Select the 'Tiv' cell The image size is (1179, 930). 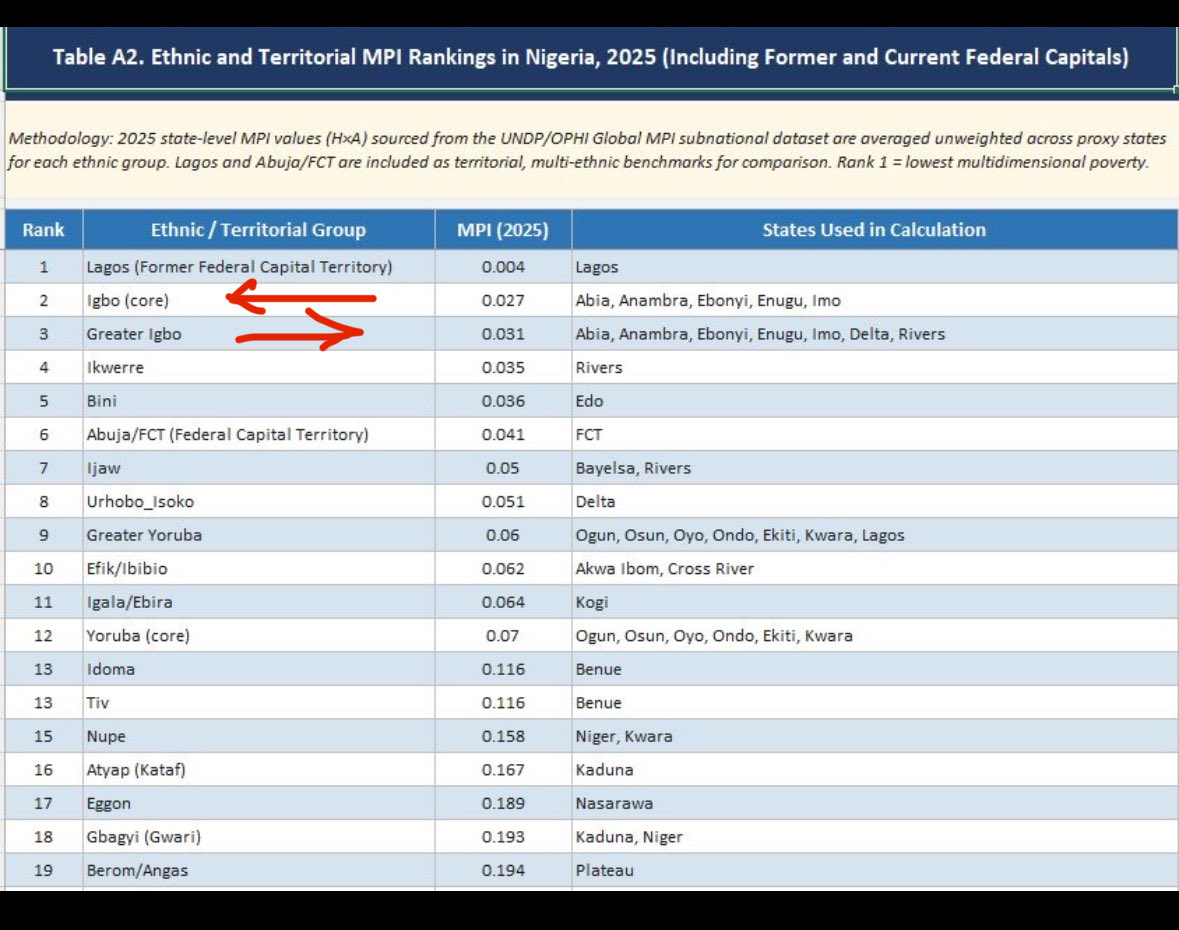point(259,702)
